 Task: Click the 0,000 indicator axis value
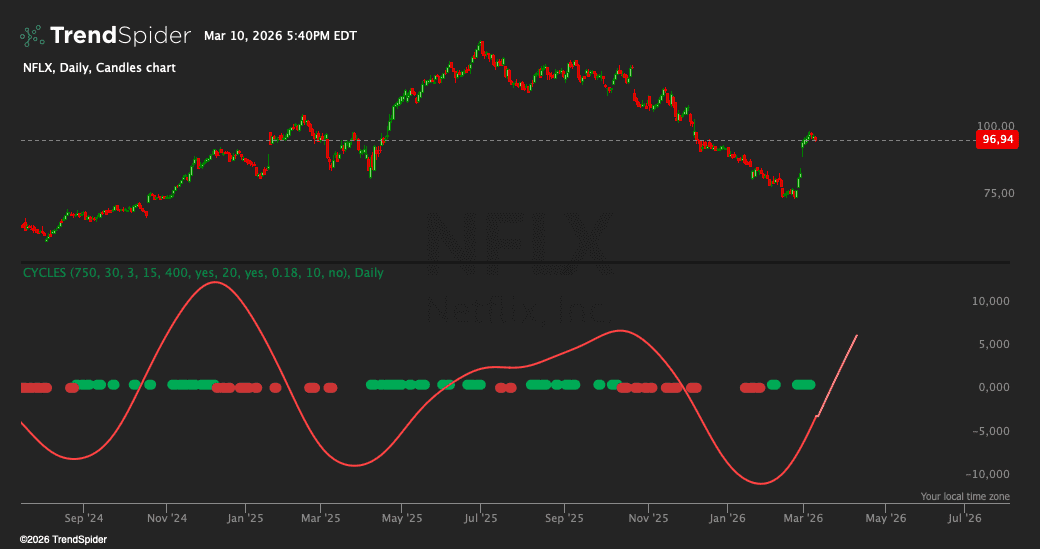(x=994, y=387)
